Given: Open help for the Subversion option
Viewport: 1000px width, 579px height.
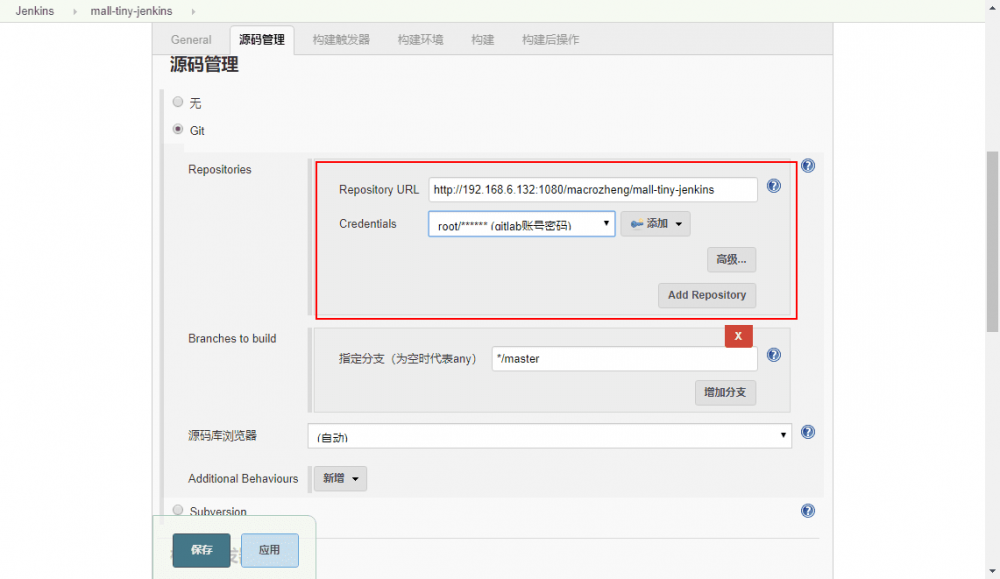Looking at the screenshot, I should (x=808, y=510).
